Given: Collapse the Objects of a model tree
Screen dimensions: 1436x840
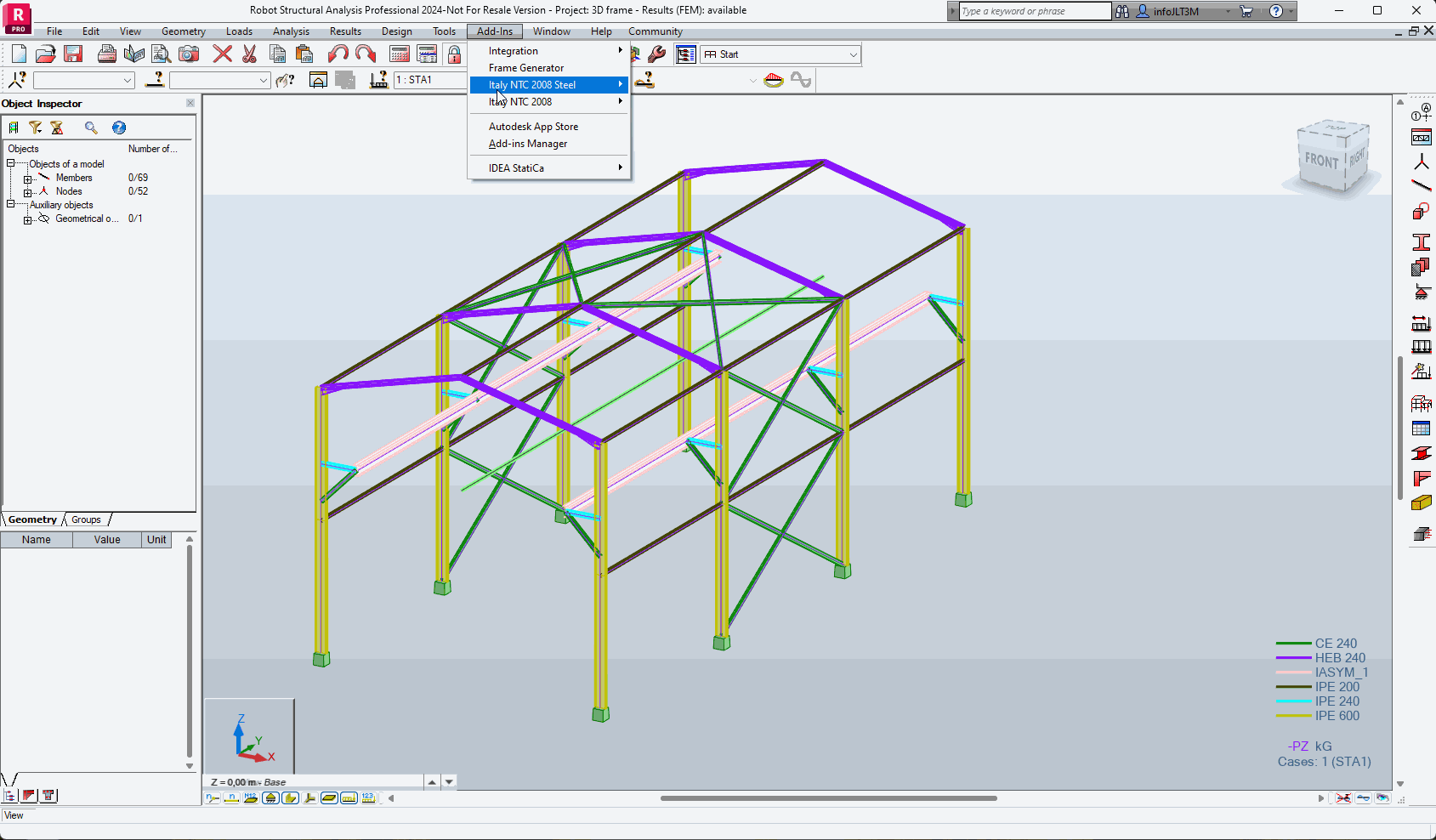Looking at the screenshot, I should point(11,163).
